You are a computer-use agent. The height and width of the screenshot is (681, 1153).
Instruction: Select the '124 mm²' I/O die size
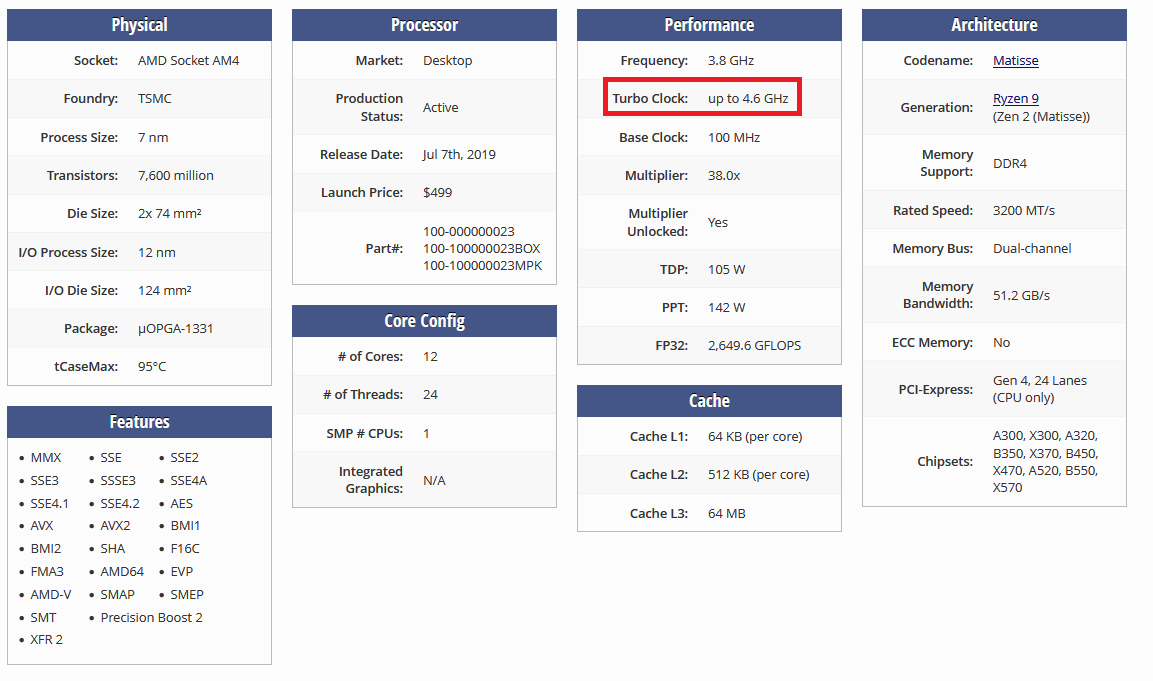(165, 290)
